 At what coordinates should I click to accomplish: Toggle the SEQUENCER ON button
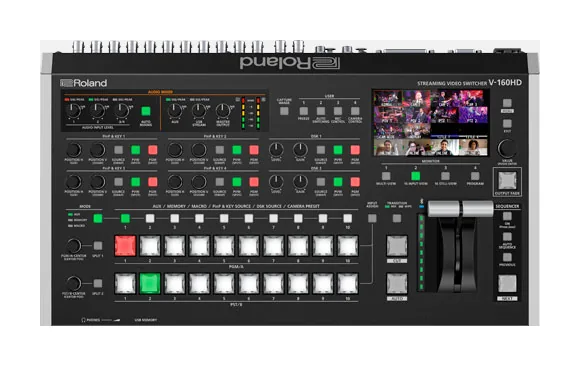click(x=507, y=216)
